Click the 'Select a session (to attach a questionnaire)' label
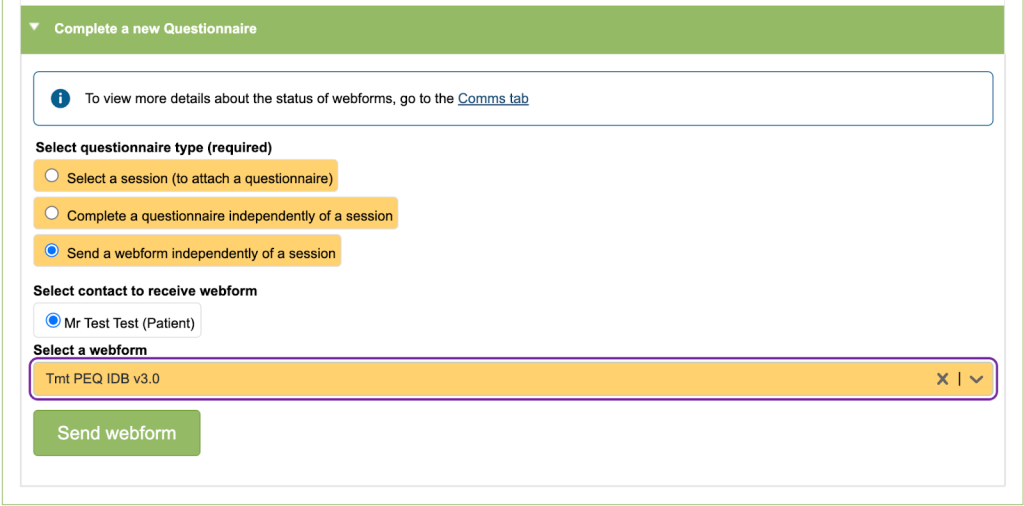 pyautogui.click(x=200, y=178)
